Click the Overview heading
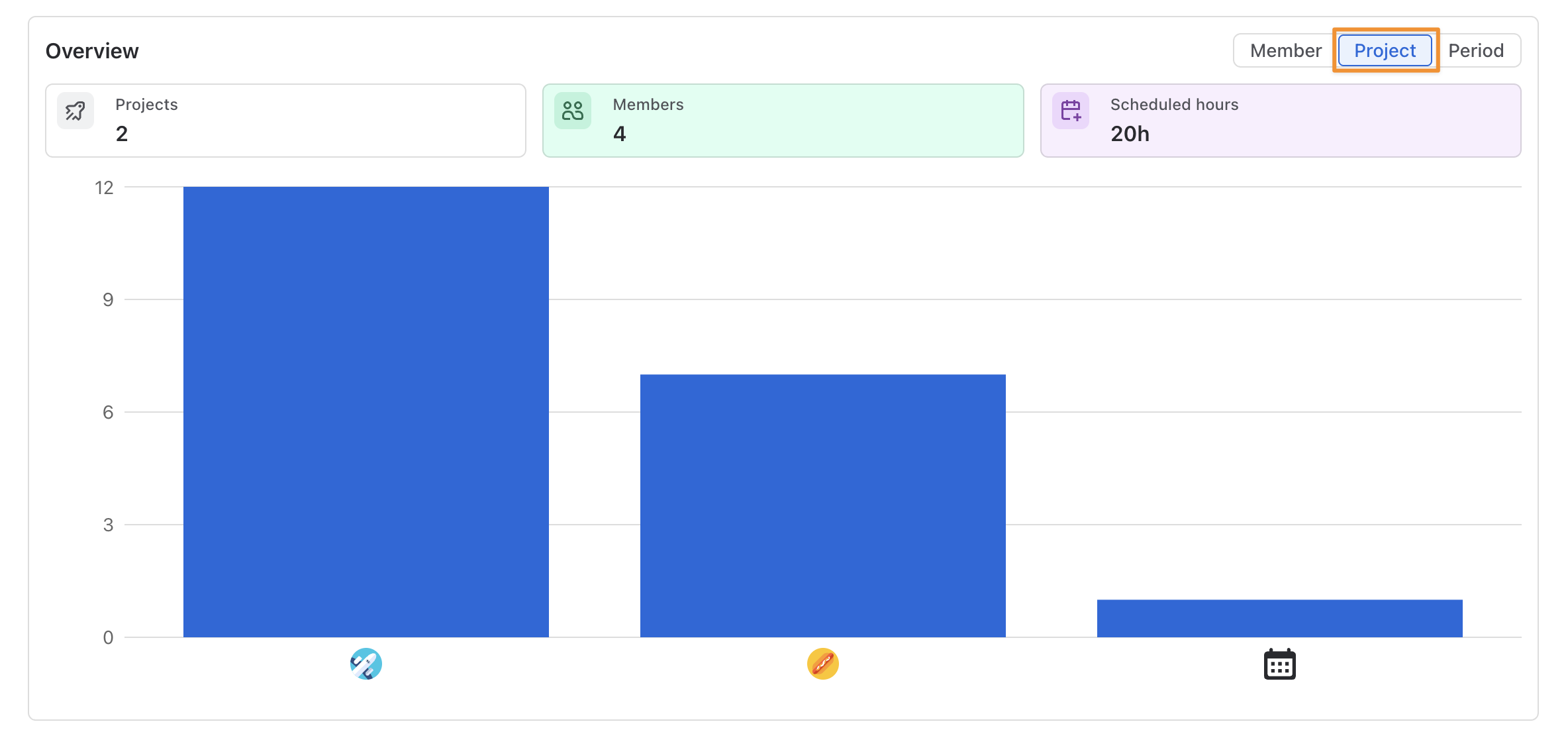1568x734 pixels. coord(92,51)
